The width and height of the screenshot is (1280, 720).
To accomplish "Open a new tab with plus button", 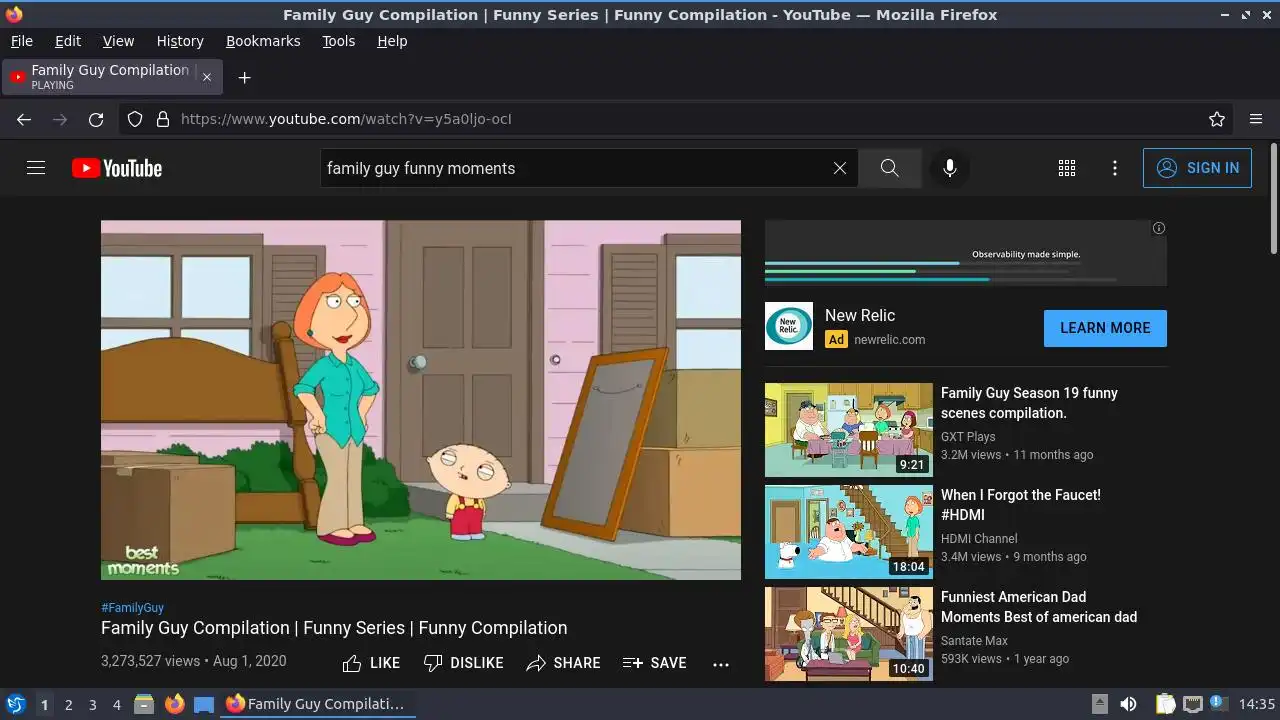I will pyautogui.click(x=244, y=77).
